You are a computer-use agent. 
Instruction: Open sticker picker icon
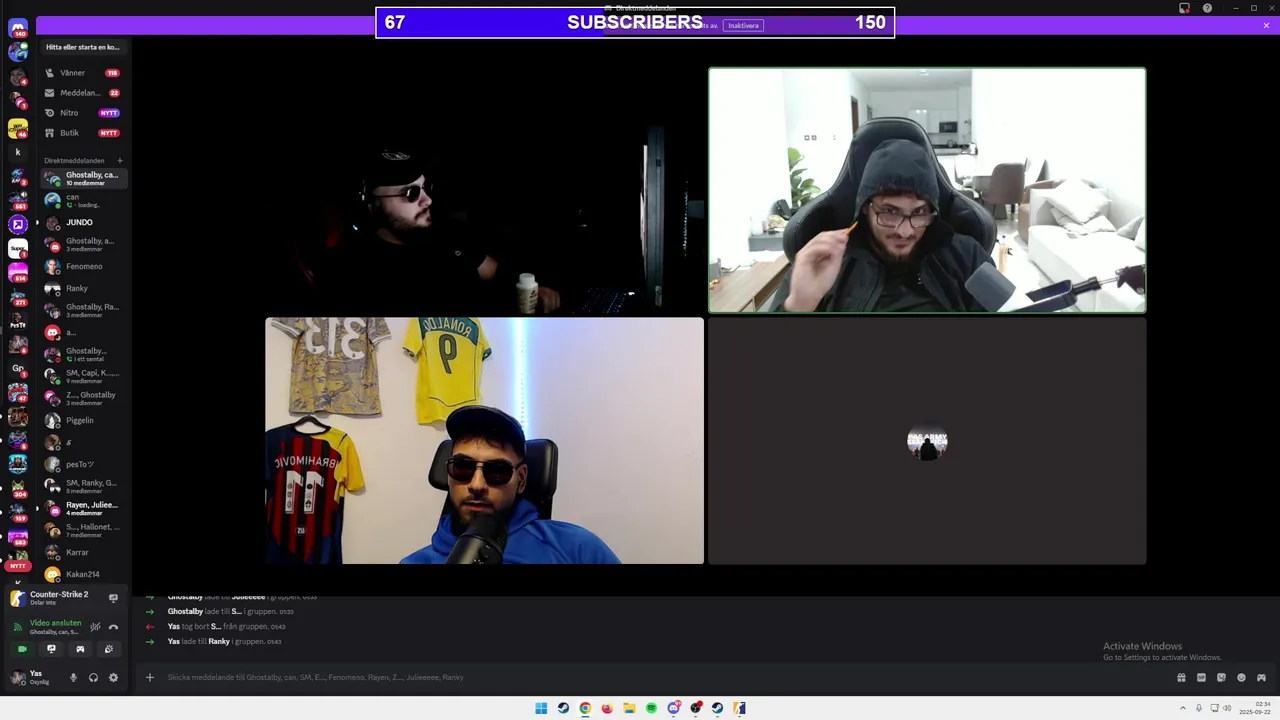pos(1221,677)
